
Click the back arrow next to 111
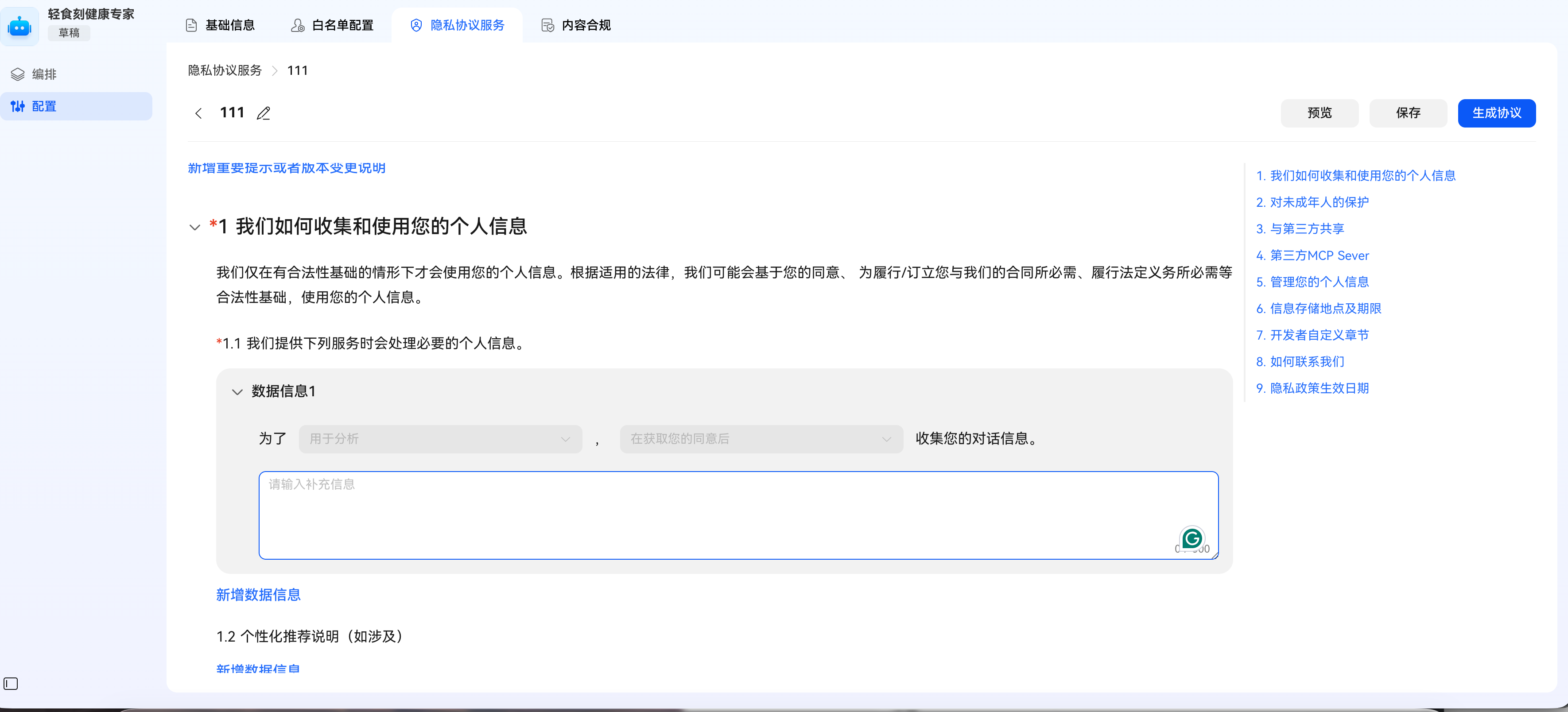pyautogui.click(x=198, y=113)
